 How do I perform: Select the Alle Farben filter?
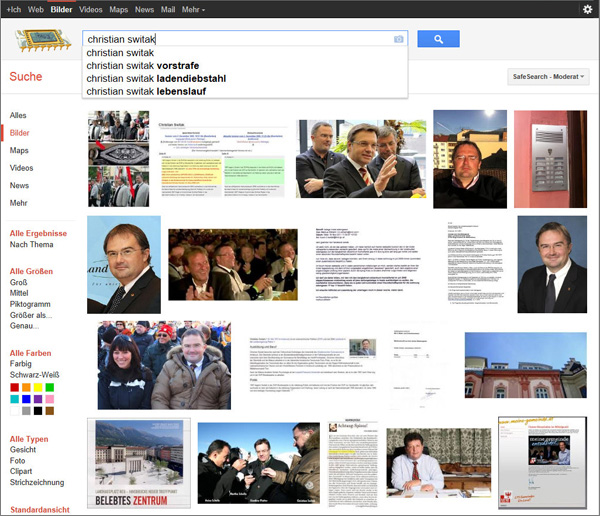(x=30, y=353)
